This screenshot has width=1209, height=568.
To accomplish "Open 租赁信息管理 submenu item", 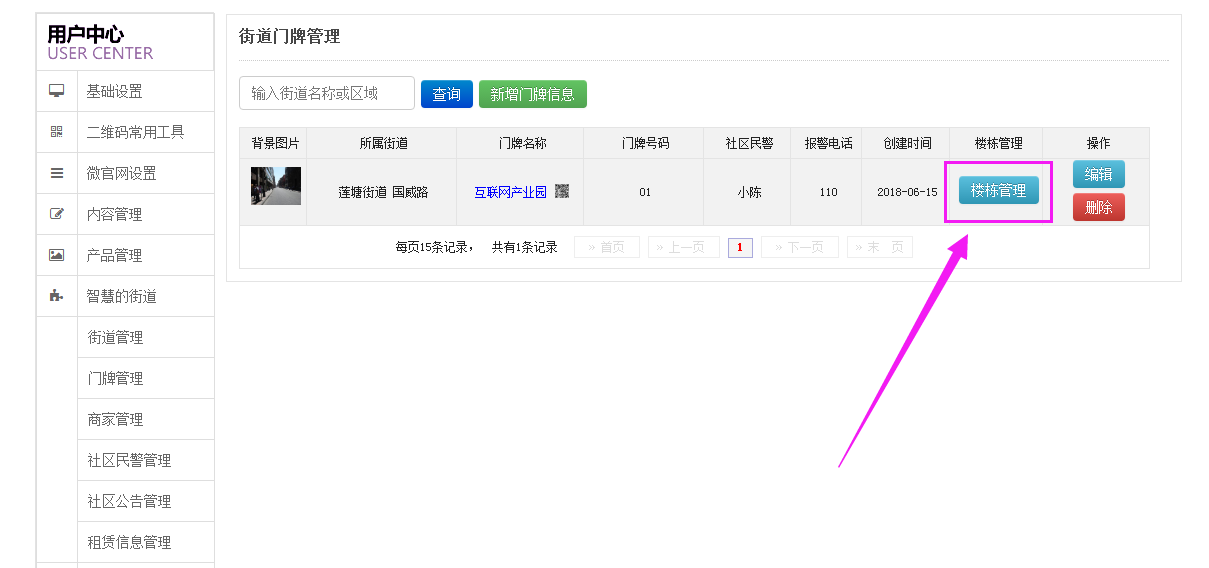I will [x=146, y=542].
